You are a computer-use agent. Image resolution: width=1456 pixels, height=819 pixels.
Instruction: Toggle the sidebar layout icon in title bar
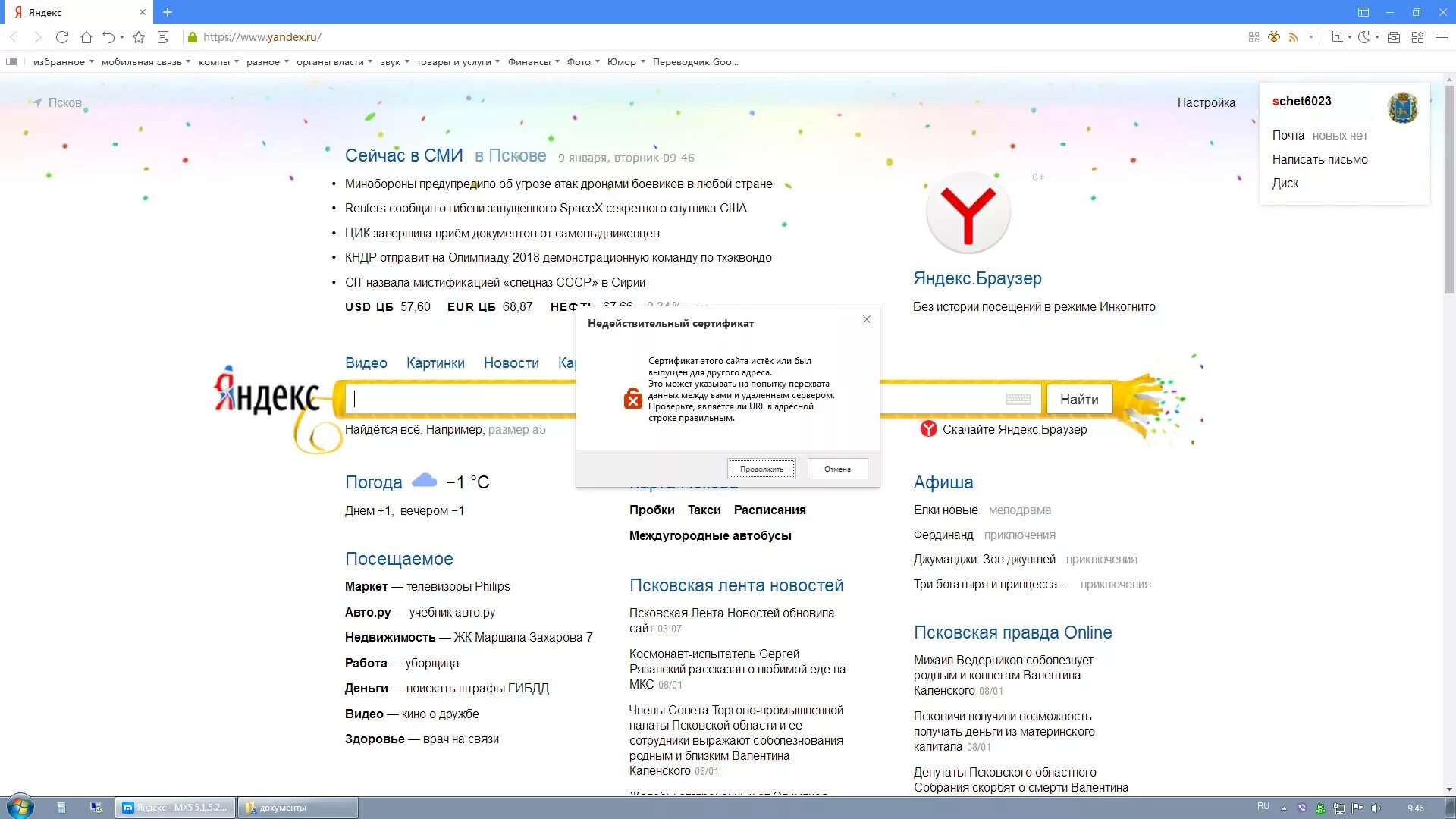click(1363, 12)
